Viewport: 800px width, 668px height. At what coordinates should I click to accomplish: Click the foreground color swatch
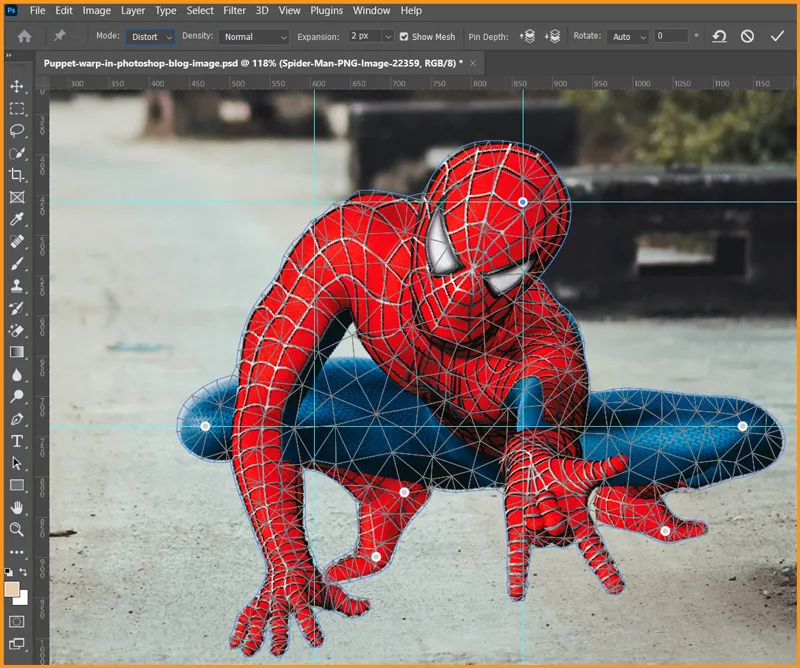(13, 590)
